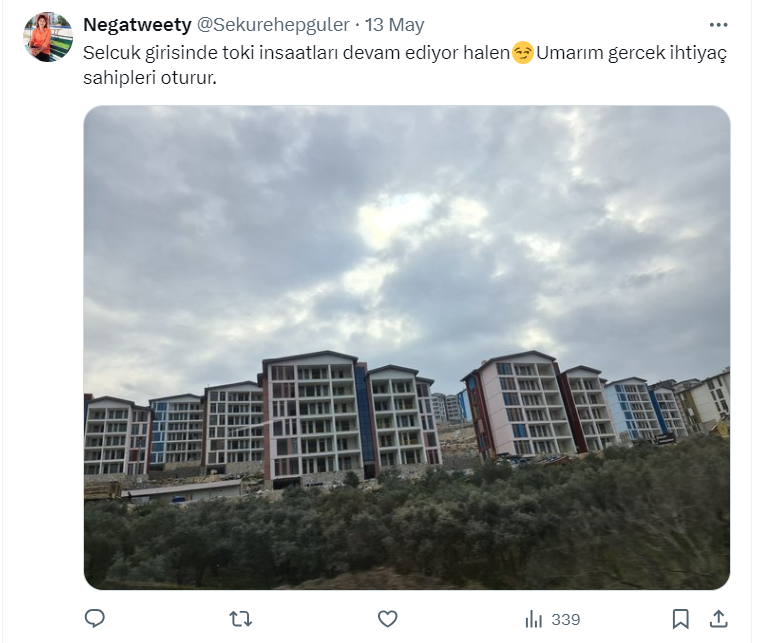
Task: Open the reply speech bubble icon
Action: point(95,618)
